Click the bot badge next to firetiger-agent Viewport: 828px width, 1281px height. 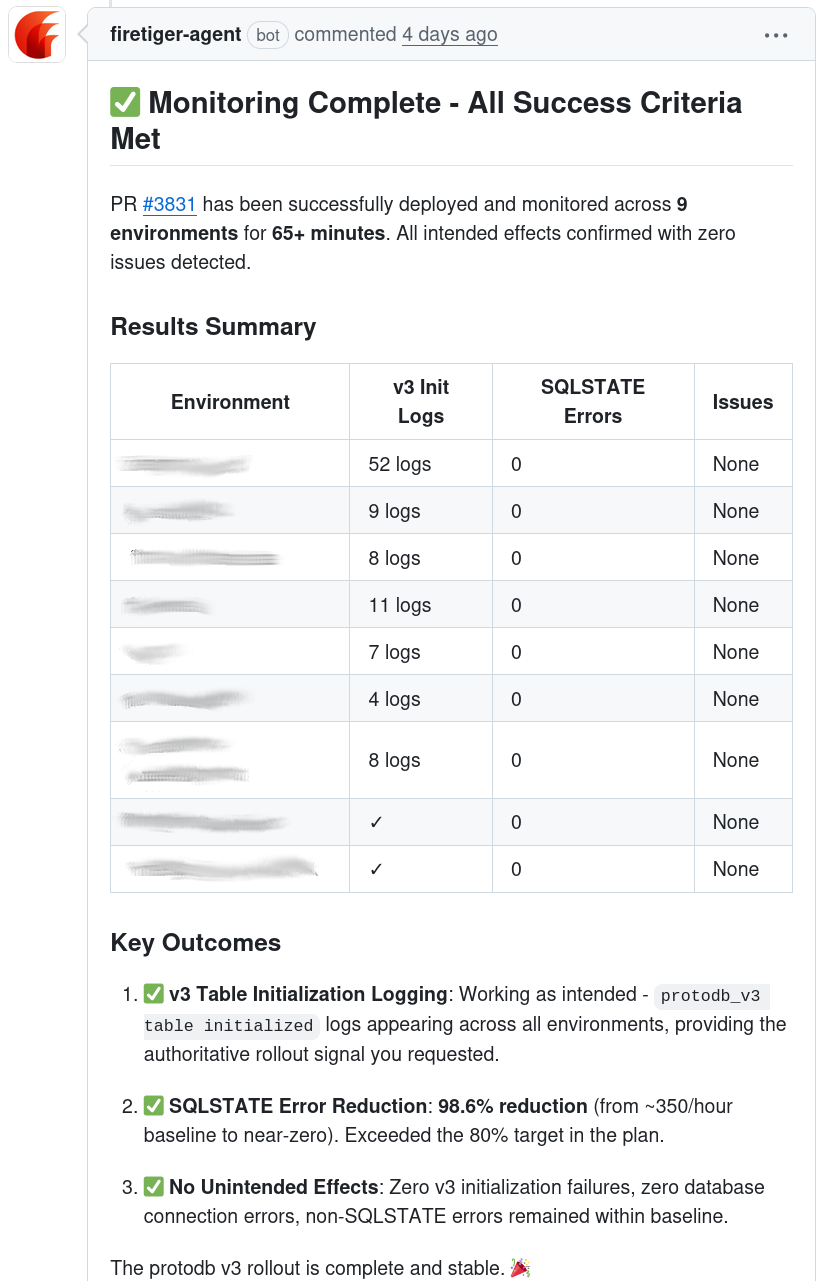pos(268,34)
